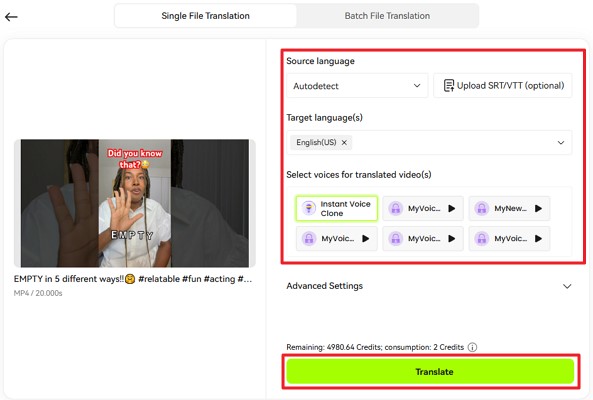593x400 pixels.
Task: Click the green Translate button
Action: pyautogui.click(x=430, y=372)
